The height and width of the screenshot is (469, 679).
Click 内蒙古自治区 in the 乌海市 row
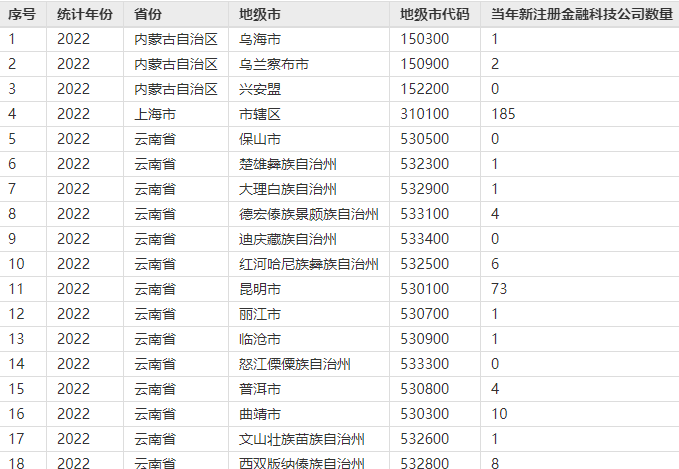click(176, 39)
